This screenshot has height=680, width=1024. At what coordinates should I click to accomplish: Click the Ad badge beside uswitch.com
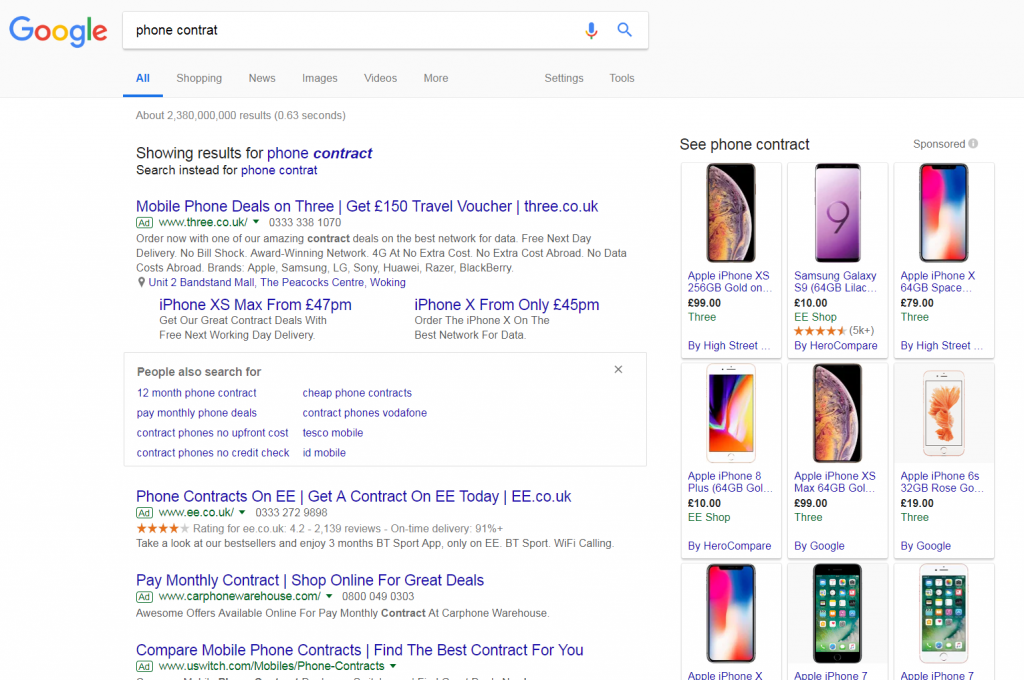tap(144, 666)
